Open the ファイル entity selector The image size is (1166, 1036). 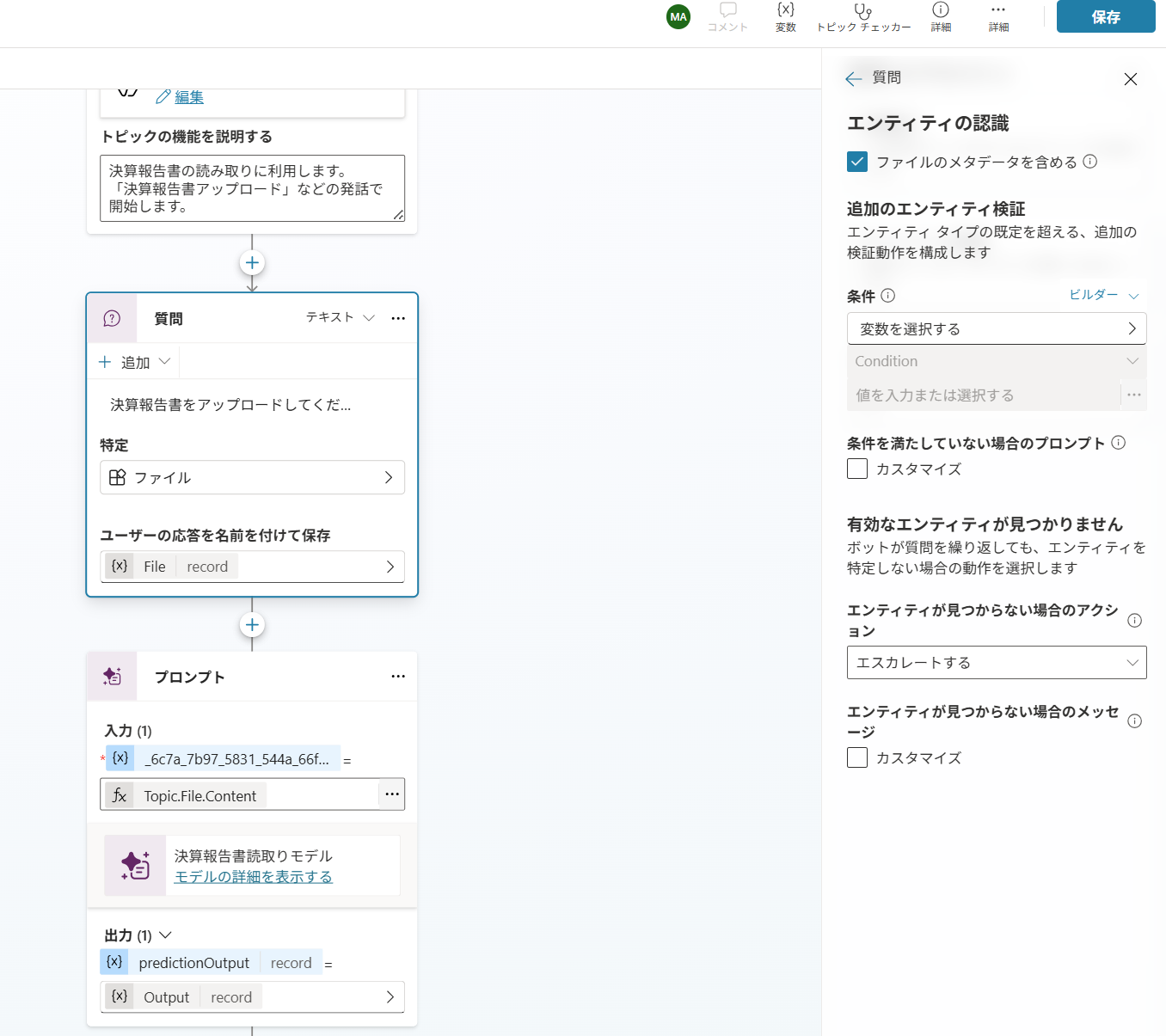point(252,477)
